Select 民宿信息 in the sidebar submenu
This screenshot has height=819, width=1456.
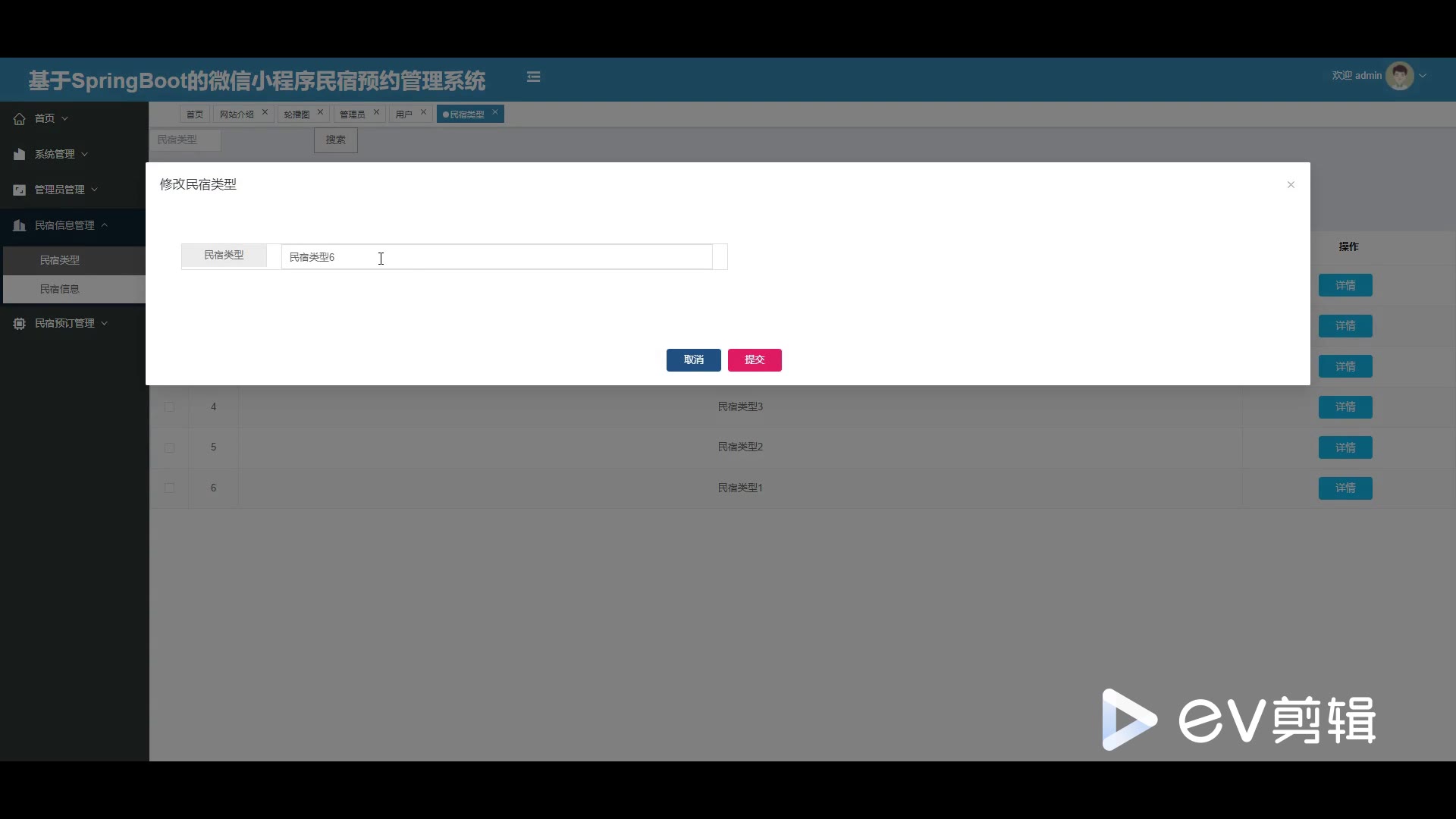tap(60, 289)
